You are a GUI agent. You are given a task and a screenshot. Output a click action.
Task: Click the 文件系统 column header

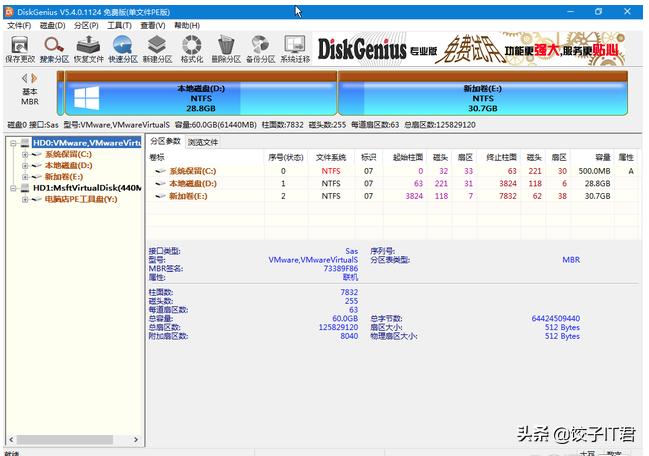331,157
